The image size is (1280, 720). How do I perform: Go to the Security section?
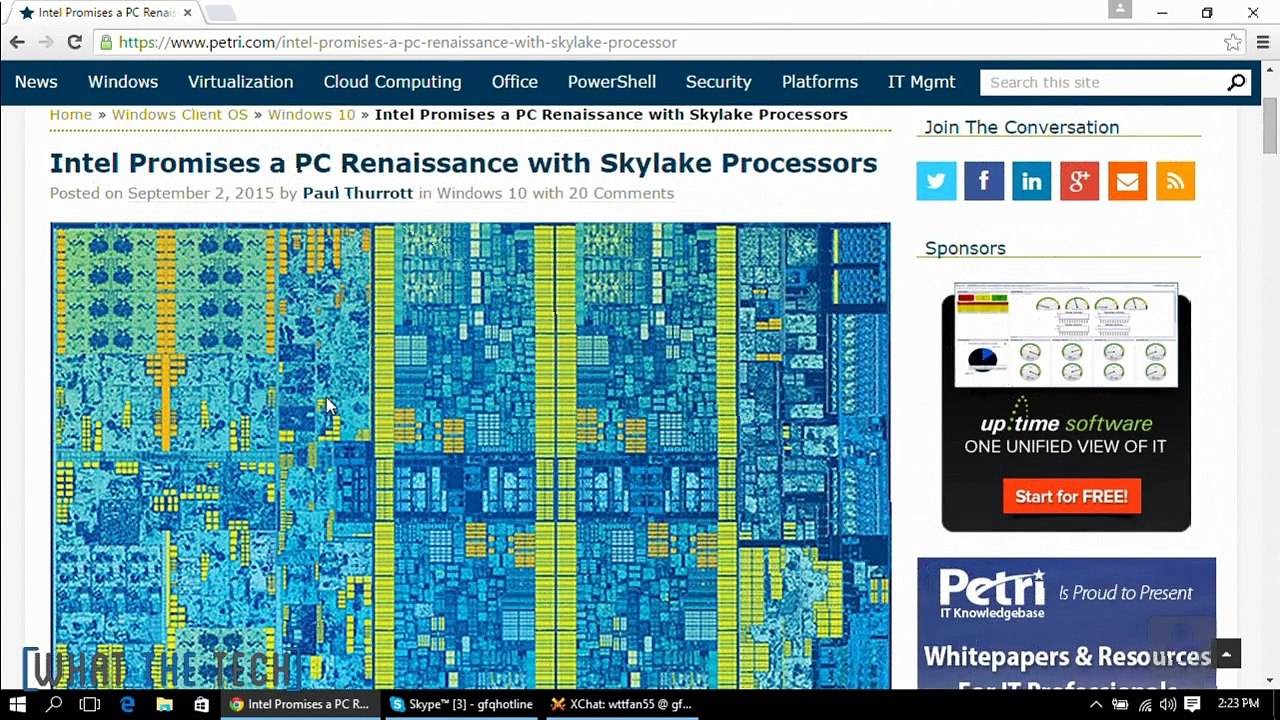pos(719,82)
